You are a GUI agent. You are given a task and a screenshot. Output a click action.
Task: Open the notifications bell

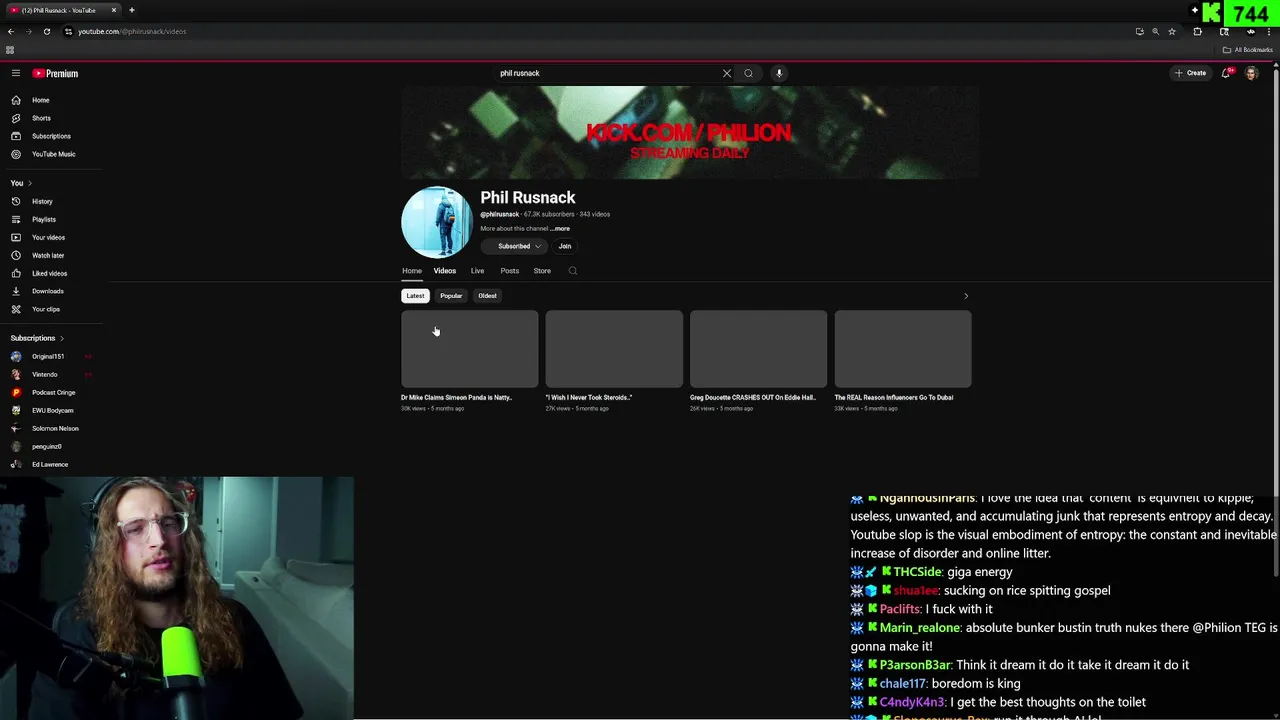pos(1226,73)
